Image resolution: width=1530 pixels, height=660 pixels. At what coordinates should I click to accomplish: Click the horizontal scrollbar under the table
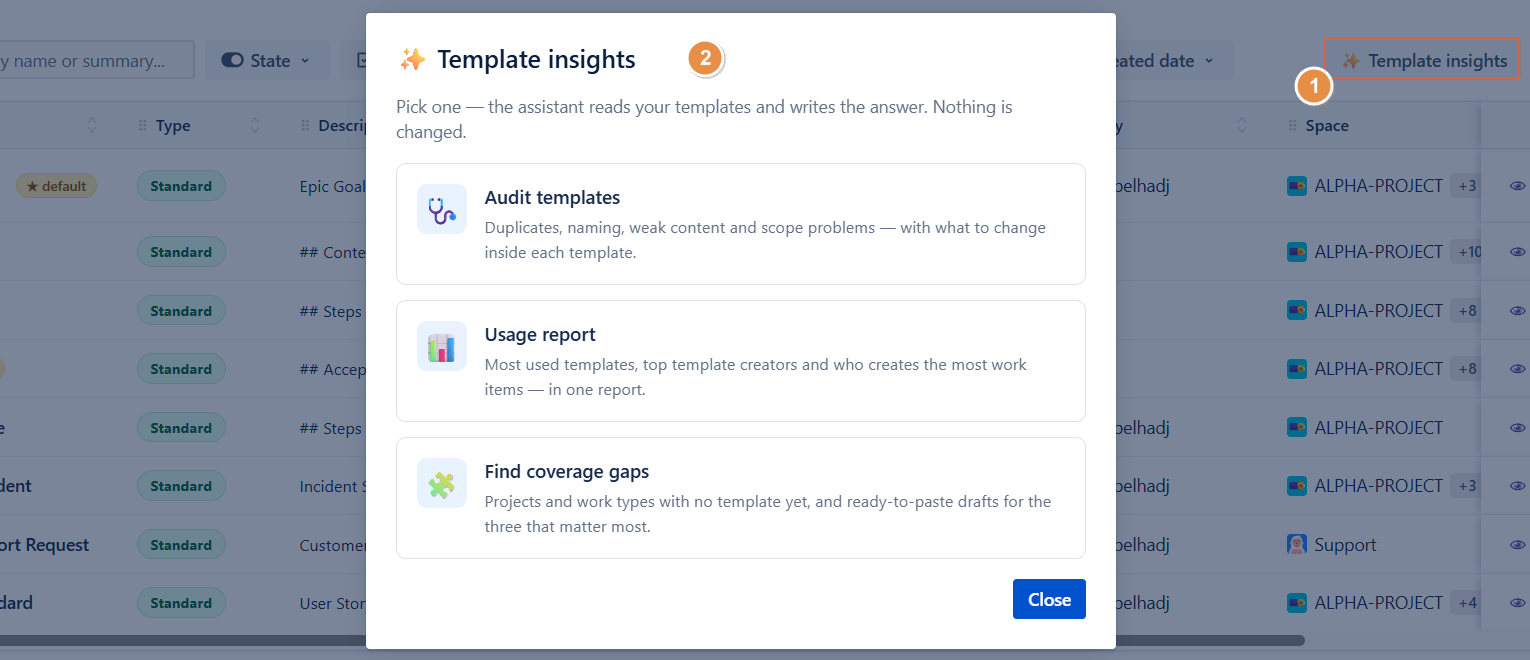coord(652,640)
